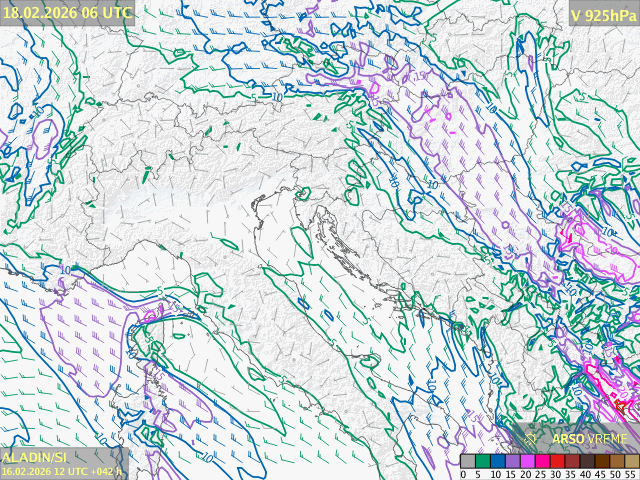Choose the dark red 35 legend swatch
This screenshot has height=480, width=640.
pyautogui.click(x=572, y=460)
